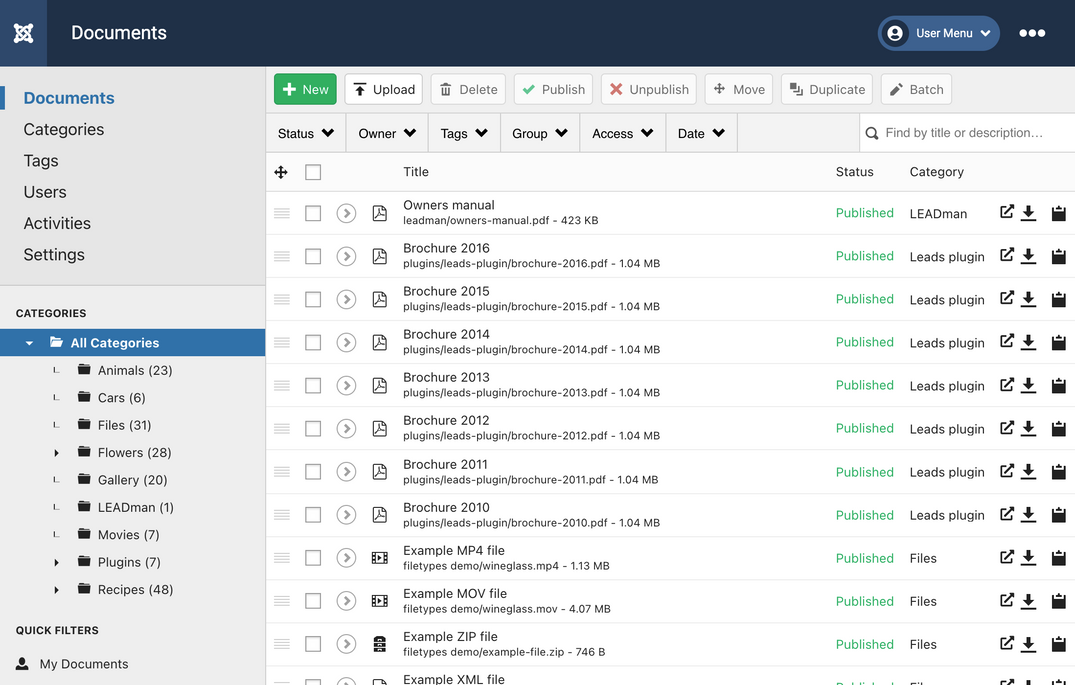Click circled arrow icon beside Brochure 2014
The height and width of the screenshot is (685, 1075).
(346, 342)
